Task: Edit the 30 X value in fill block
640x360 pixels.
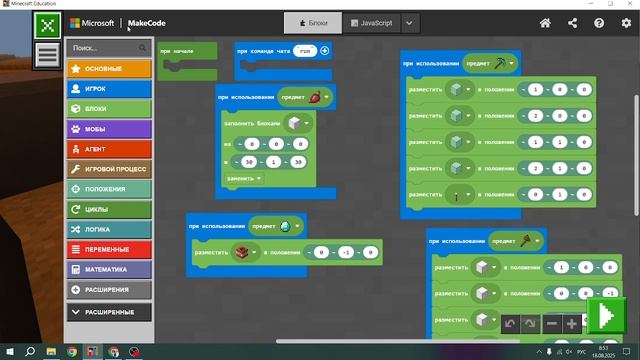Action: coord(249,162)
